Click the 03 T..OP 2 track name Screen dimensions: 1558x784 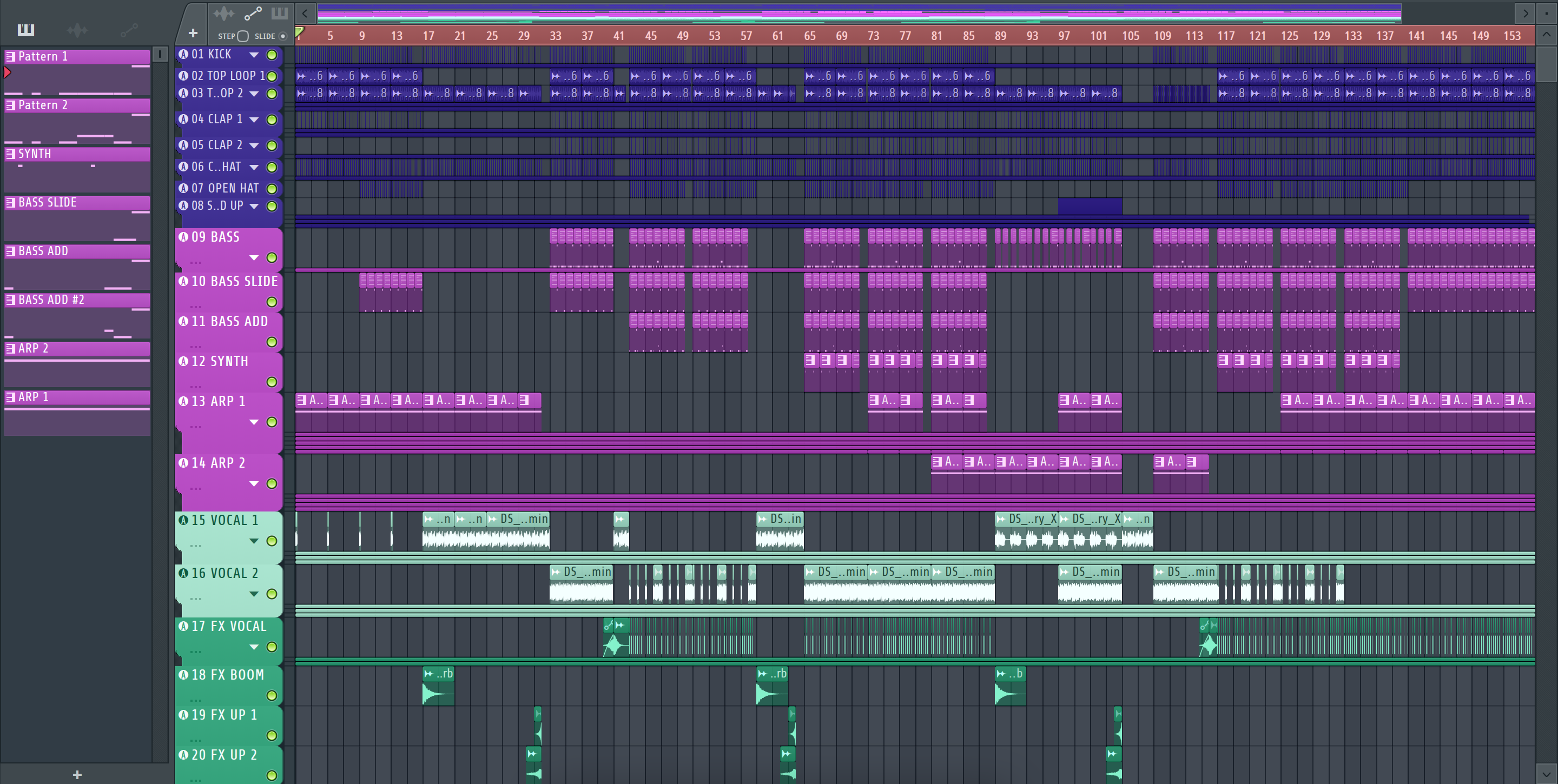(217, 93)
